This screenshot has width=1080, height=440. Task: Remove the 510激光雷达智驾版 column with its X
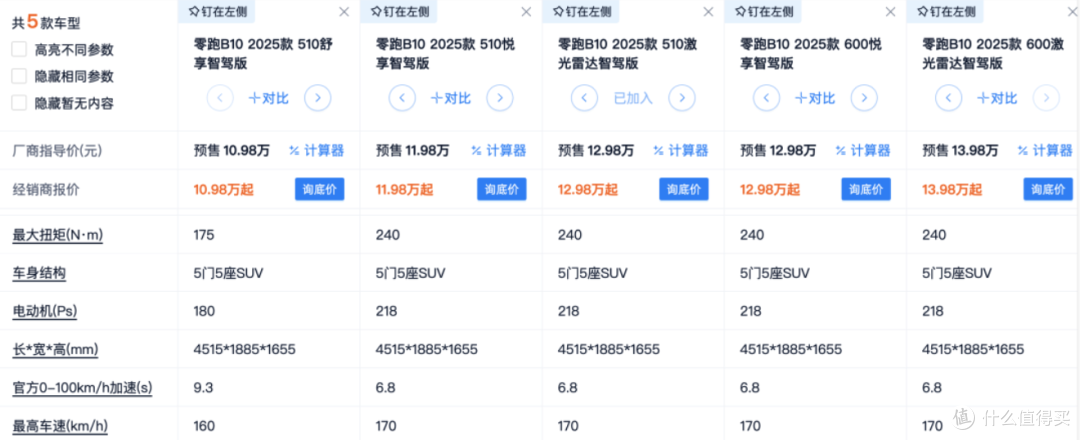(708, 12)
